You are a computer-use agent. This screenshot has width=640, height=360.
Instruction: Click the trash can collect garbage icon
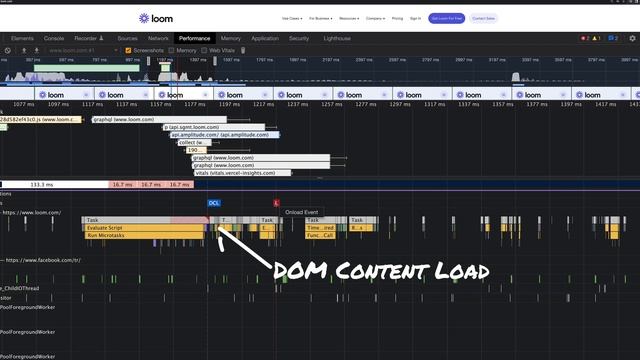tap(243, 50)
